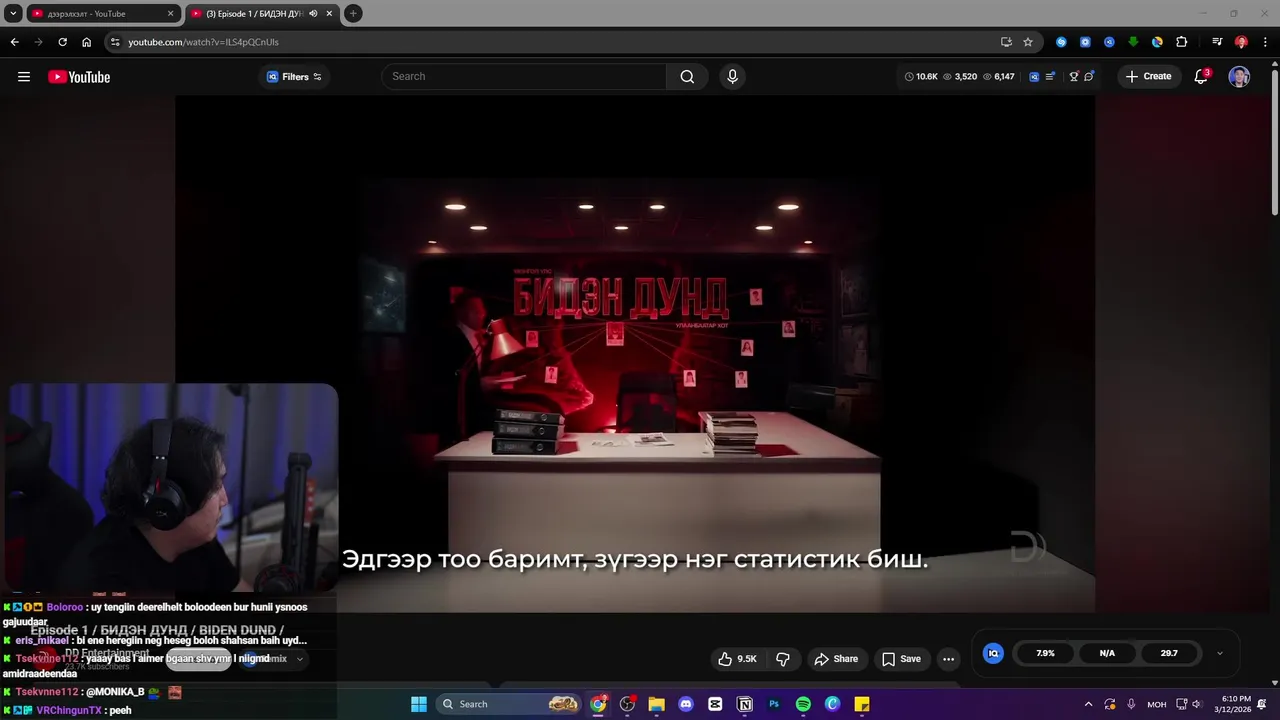
Task: Install app via address bar icon
Action: coord(1006,42)
